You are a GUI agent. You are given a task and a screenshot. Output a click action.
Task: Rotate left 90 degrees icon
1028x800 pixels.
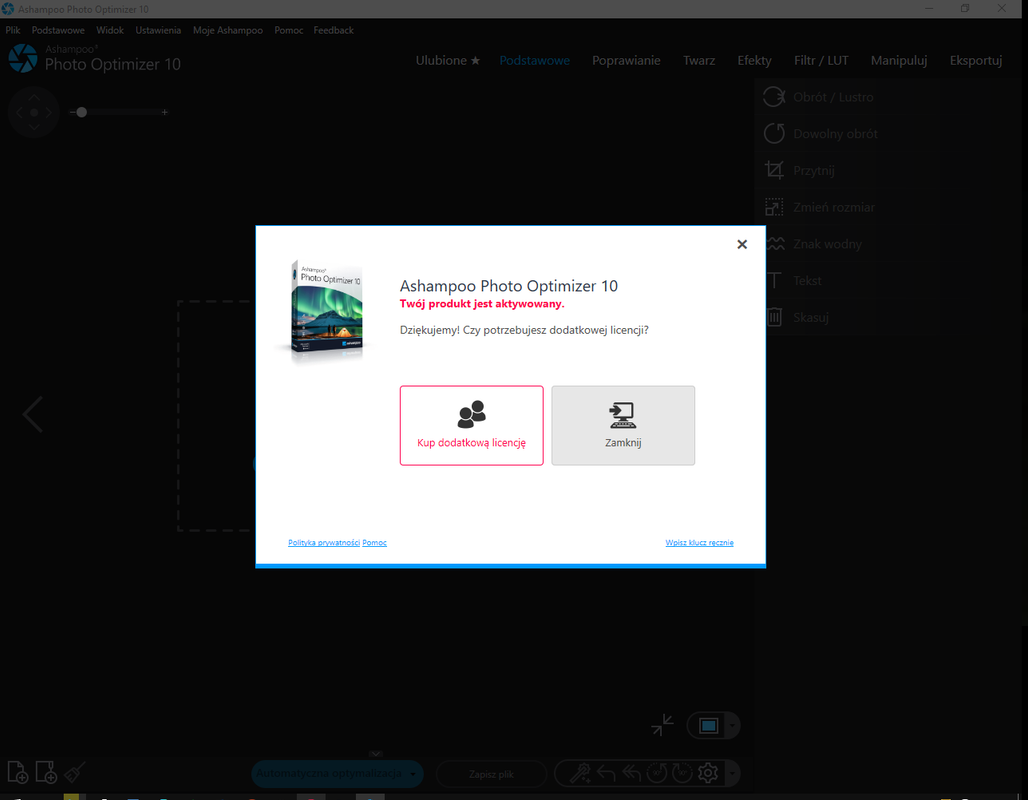[x=656, y=773]
